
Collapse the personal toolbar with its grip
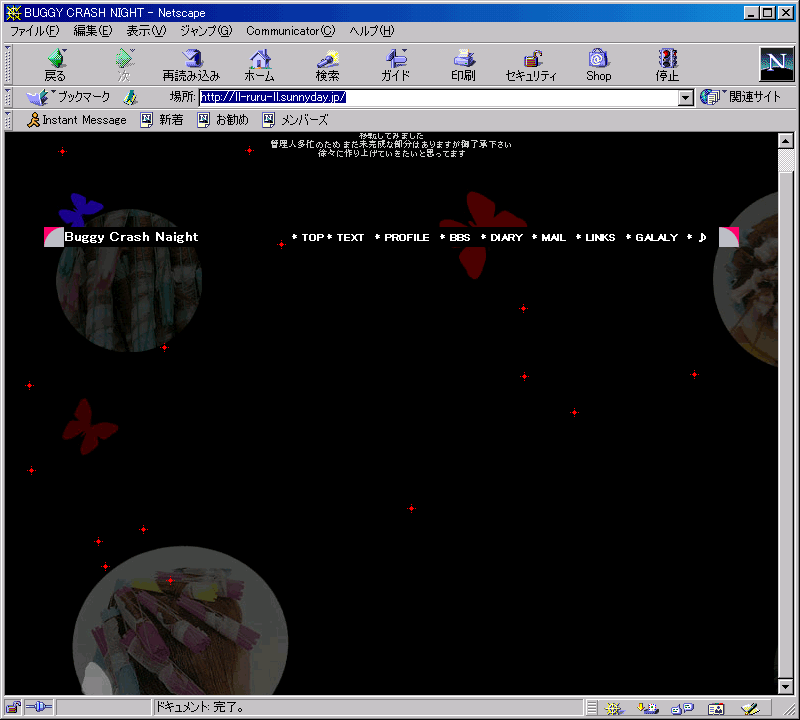8,120
